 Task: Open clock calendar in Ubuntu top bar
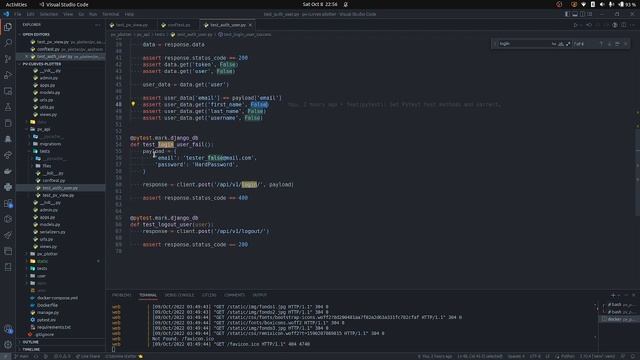click(320, 4)
